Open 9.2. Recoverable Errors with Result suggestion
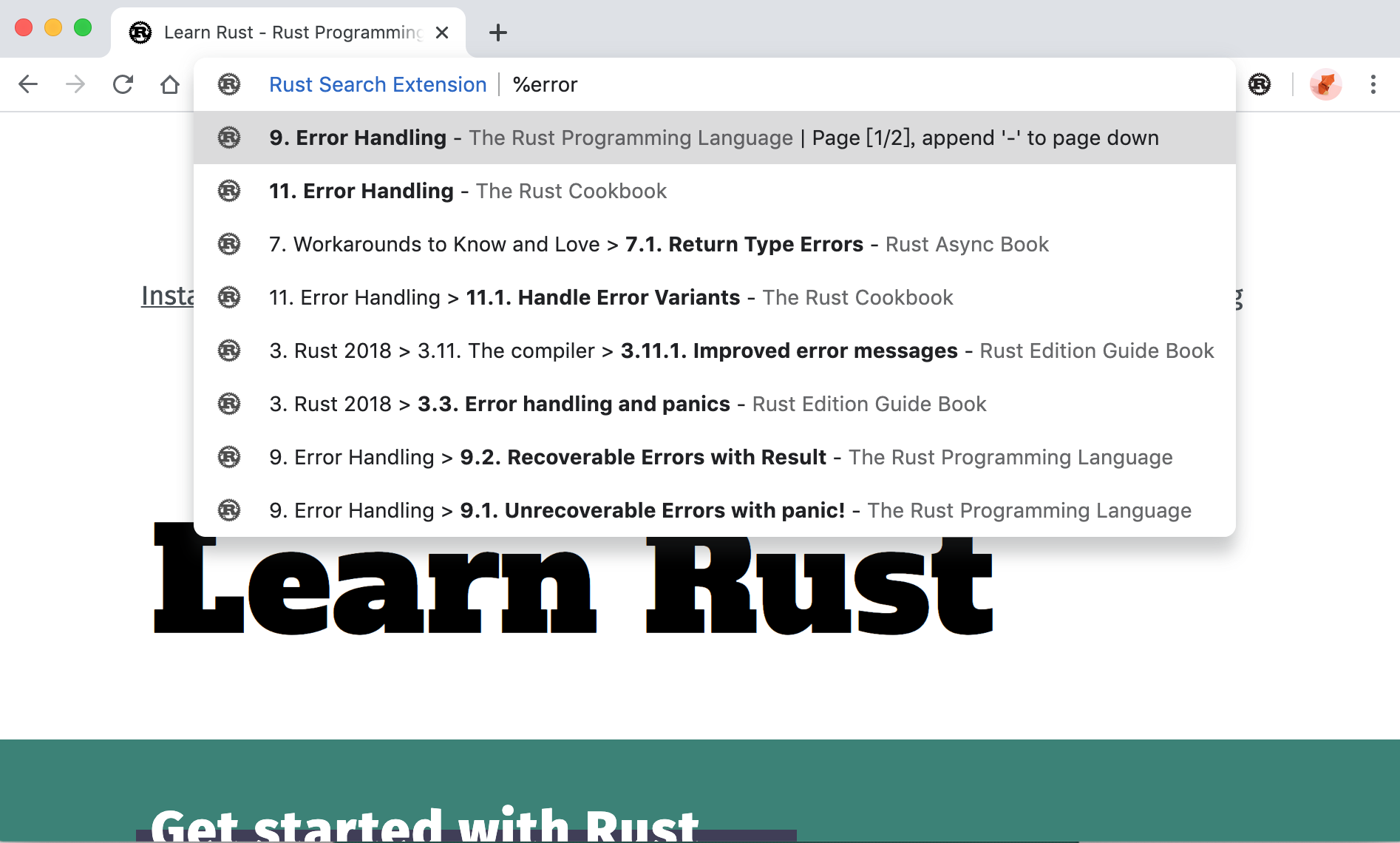The height and width of the screenshot is (843, 1400). (x=715, y=457)
